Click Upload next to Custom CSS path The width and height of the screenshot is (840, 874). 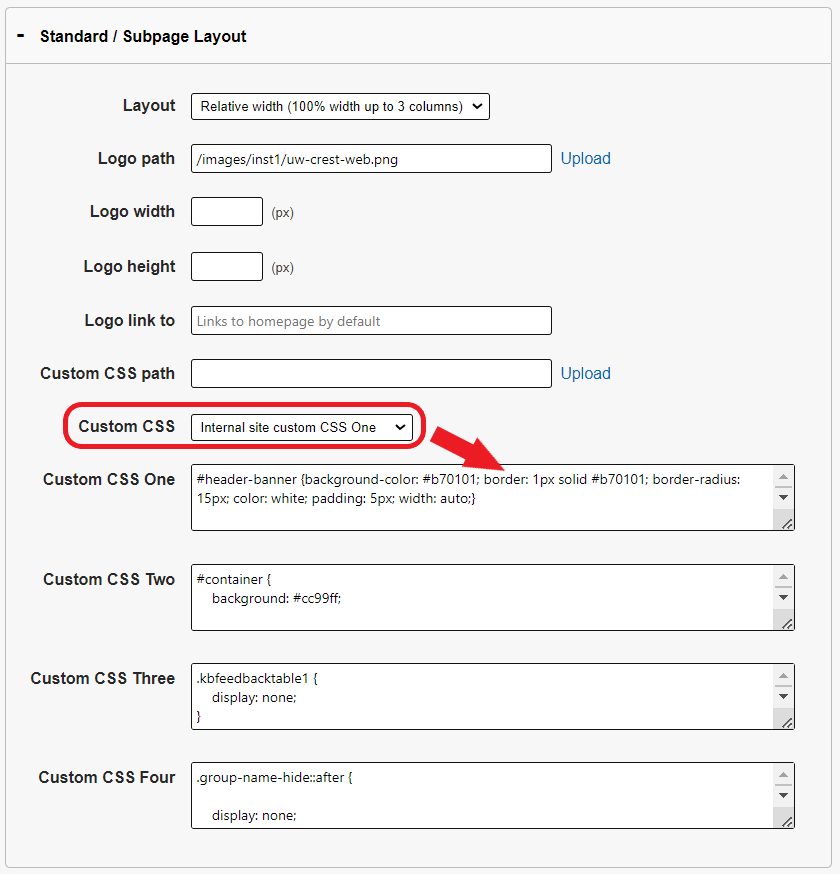(585, 373)
